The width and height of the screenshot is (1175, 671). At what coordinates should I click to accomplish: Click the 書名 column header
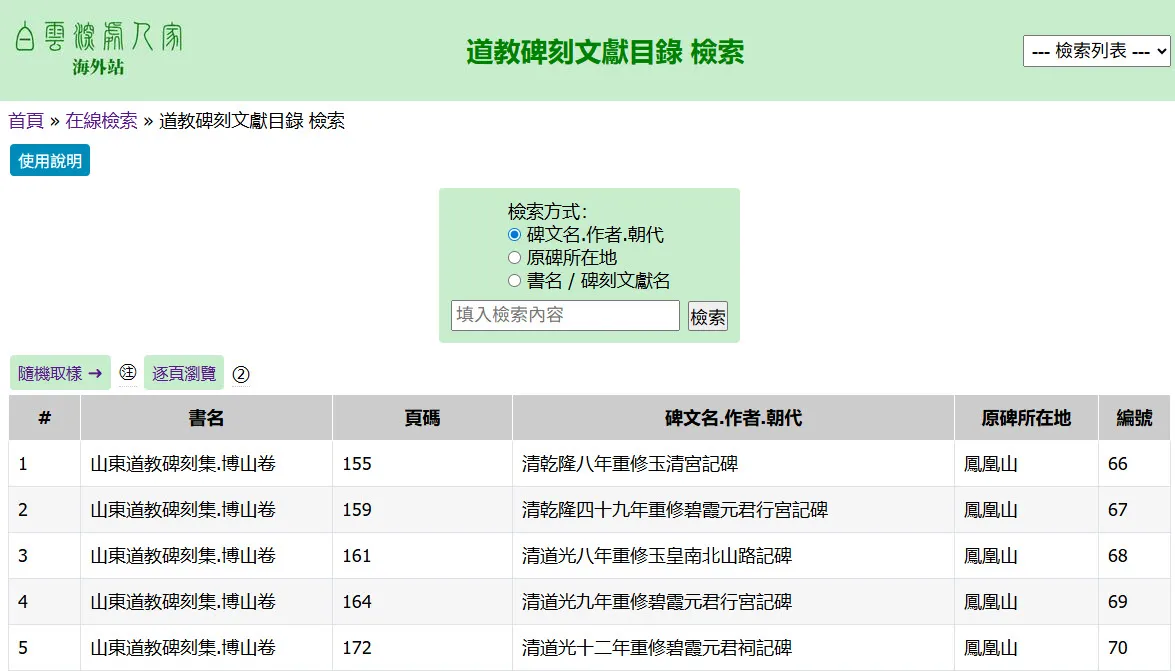click(206, 418)
